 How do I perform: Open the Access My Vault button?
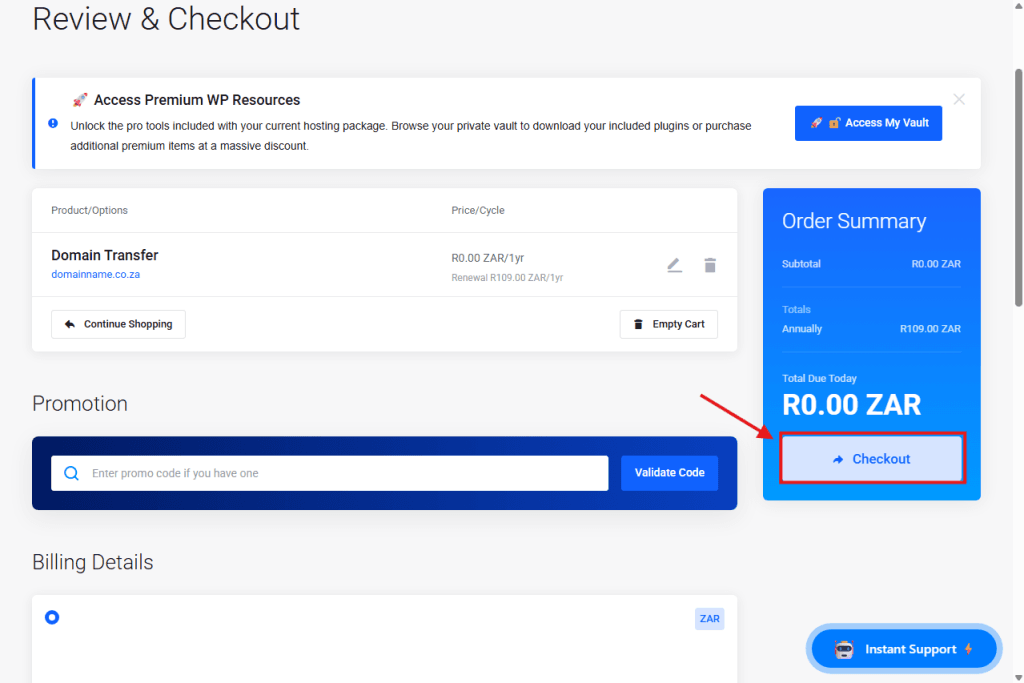(868, 123)
